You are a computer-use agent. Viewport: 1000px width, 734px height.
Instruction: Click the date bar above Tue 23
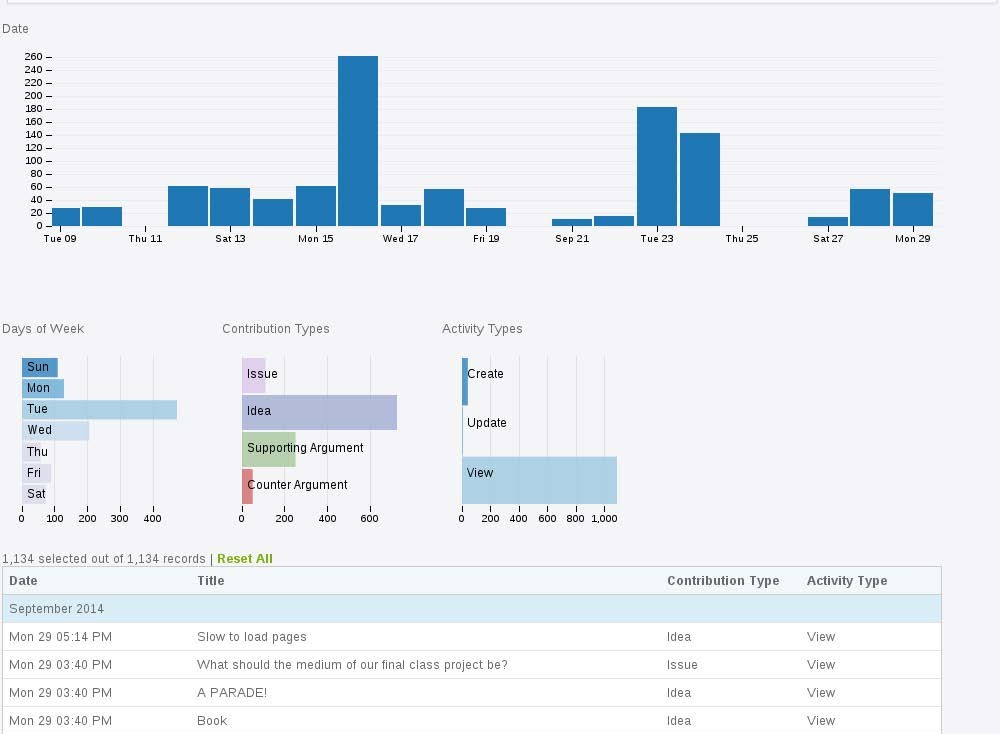(x=657, y=165)
